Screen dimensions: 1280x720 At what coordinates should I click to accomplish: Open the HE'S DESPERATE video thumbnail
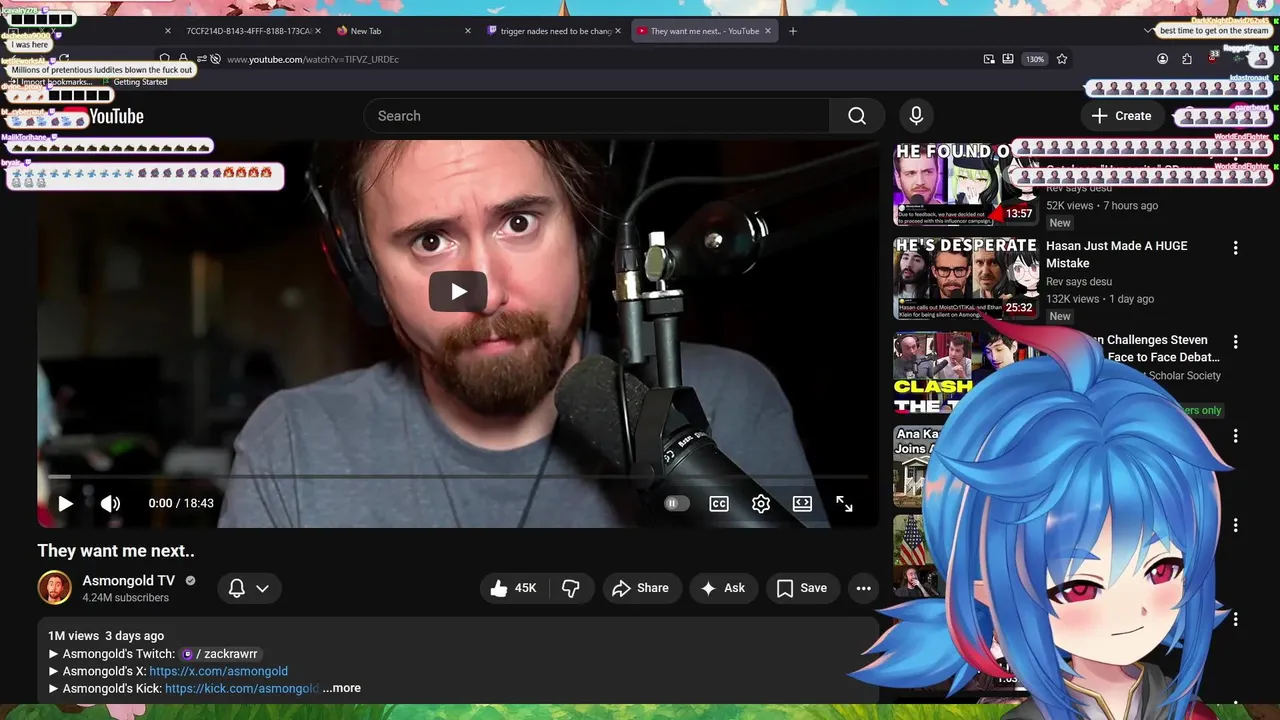point(965,279)
